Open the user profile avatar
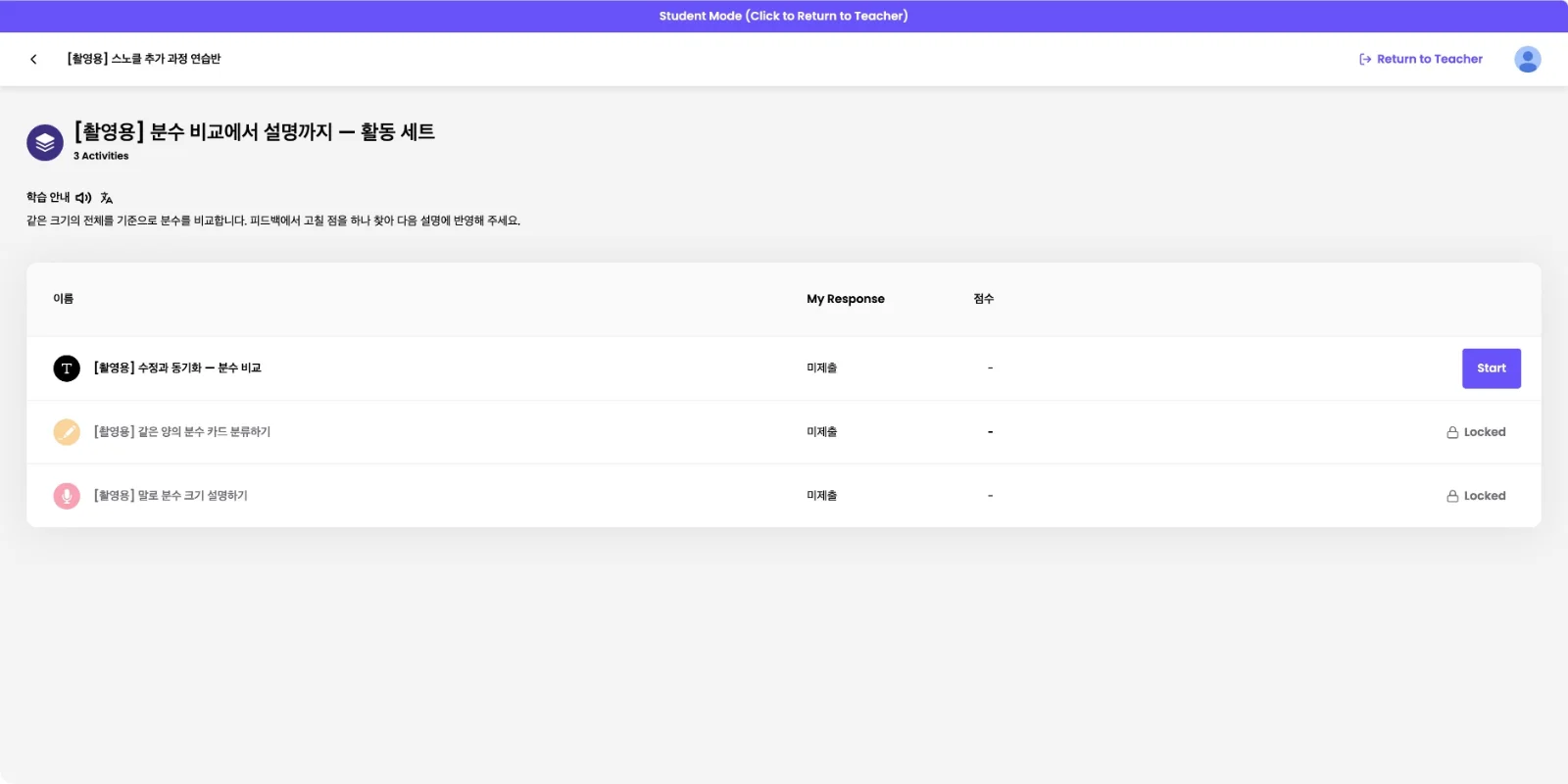1568x784 pixels. coord(1527,59)
